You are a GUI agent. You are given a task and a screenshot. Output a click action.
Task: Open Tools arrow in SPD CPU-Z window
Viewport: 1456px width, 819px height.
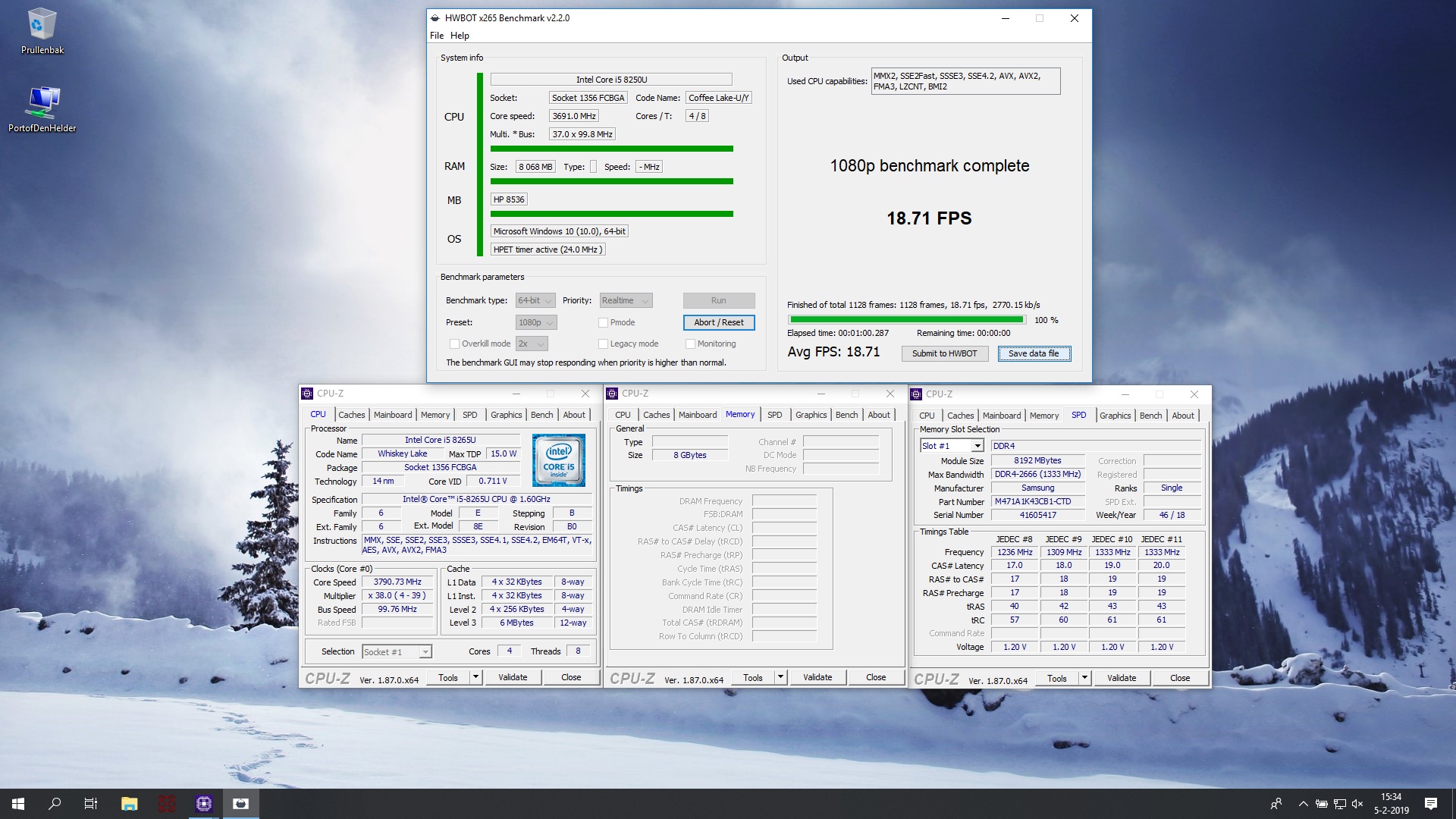(x=1085, y=678)
